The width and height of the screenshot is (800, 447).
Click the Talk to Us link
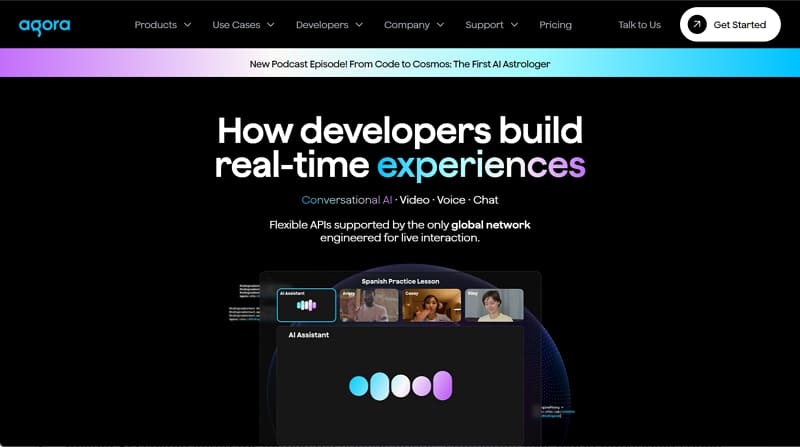click(x=639, y=24)
